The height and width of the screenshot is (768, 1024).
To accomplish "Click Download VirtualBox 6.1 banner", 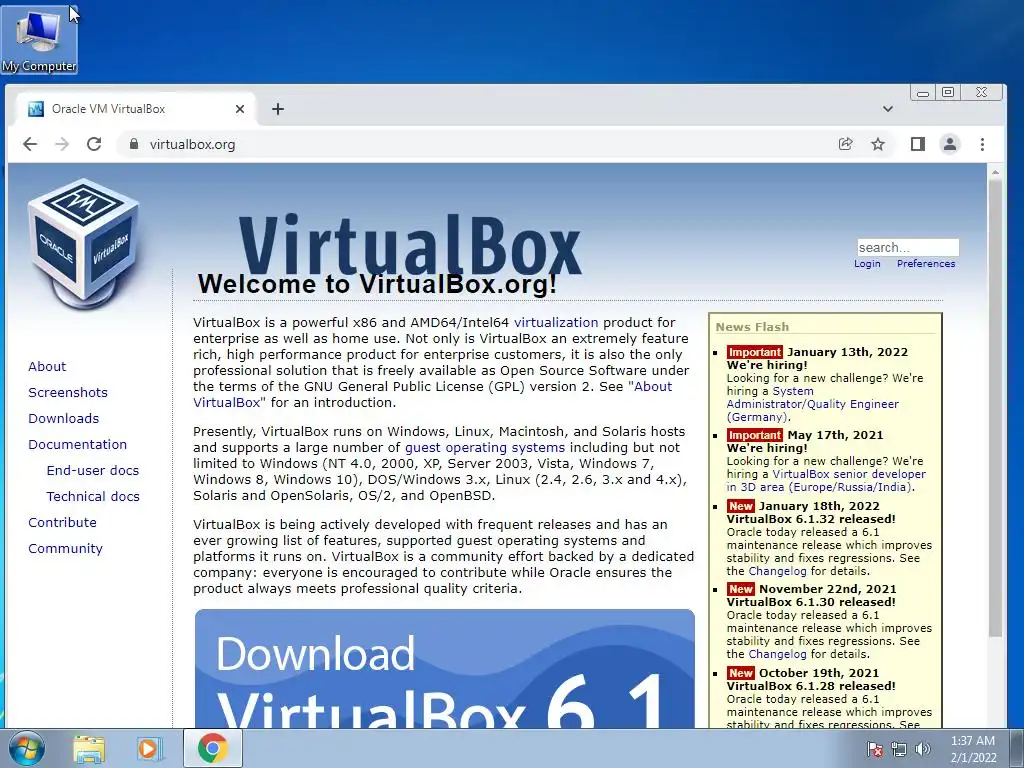I will click(x=445, y=669).
